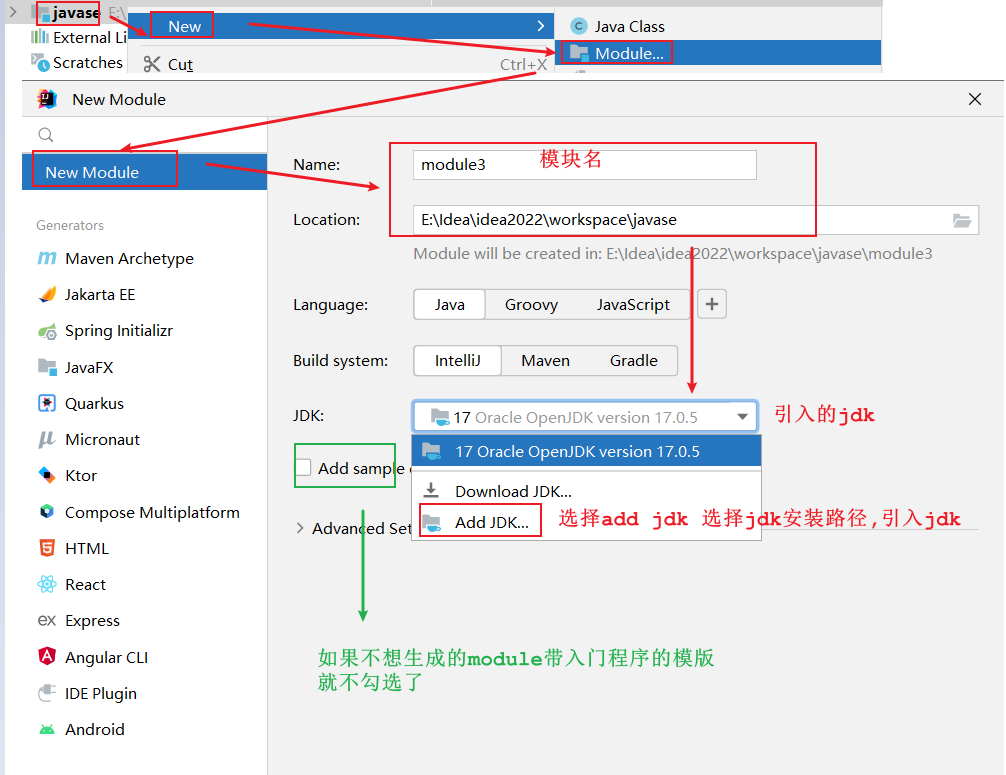Expand the javase project tree node
Viewport: 1006px width, 775px height.
click(12, 12)
